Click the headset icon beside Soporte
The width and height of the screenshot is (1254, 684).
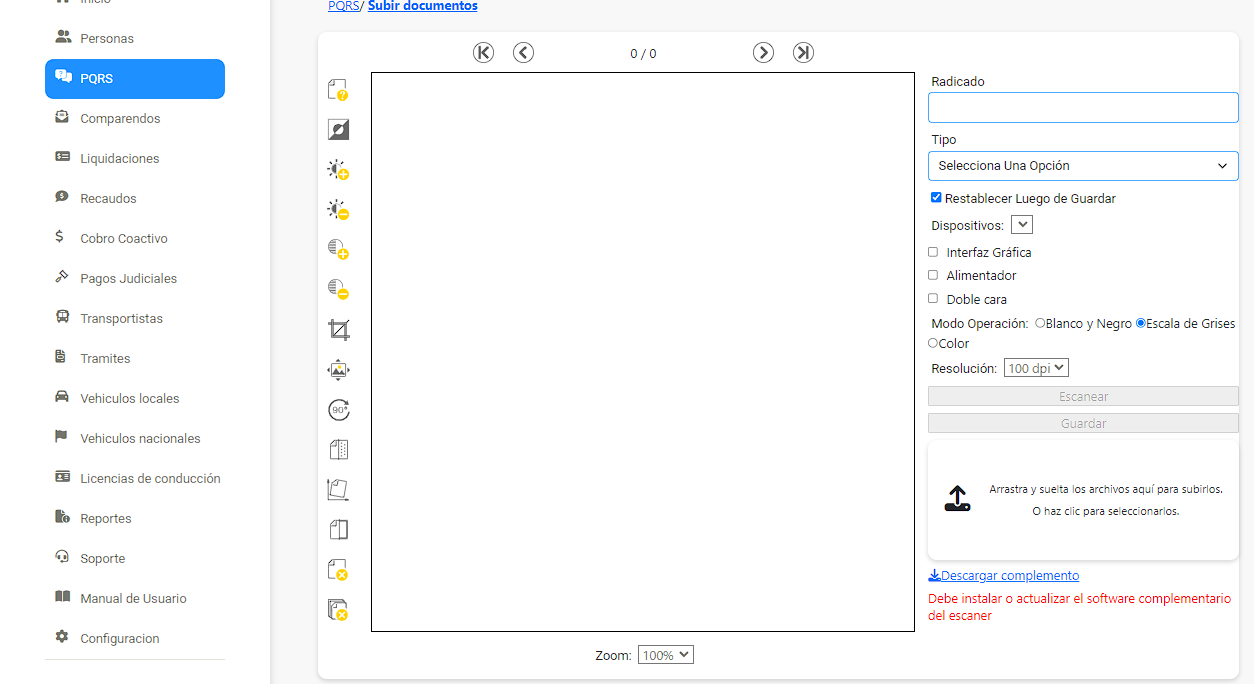(x=62, y=558)
